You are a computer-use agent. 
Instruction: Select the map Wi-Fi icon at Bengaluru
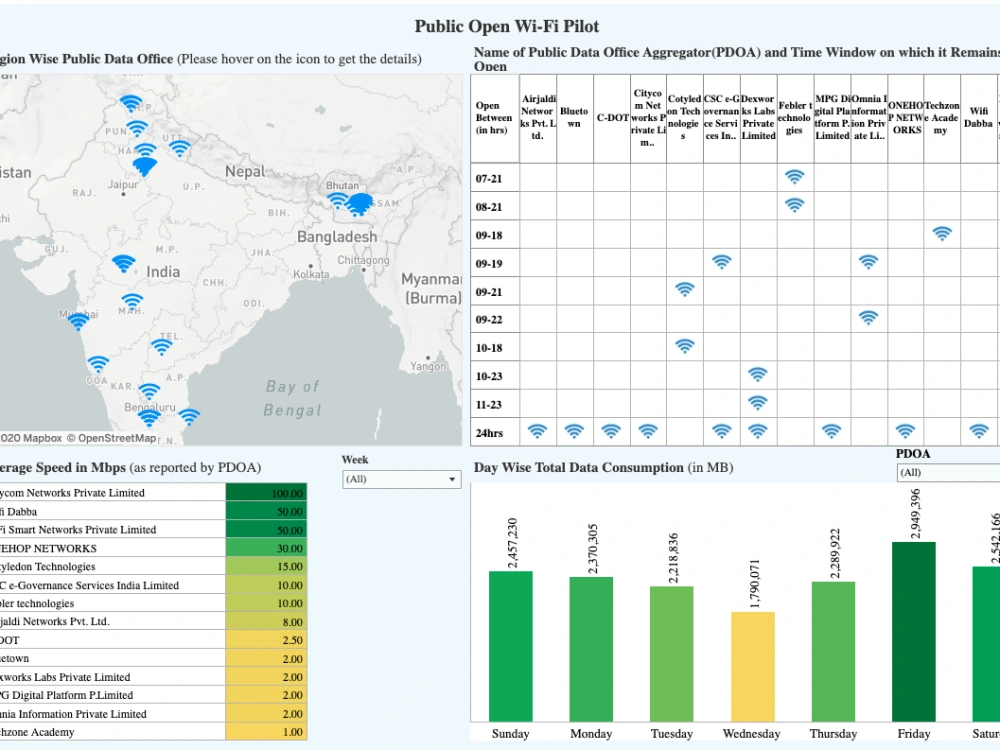pos(149,418)
